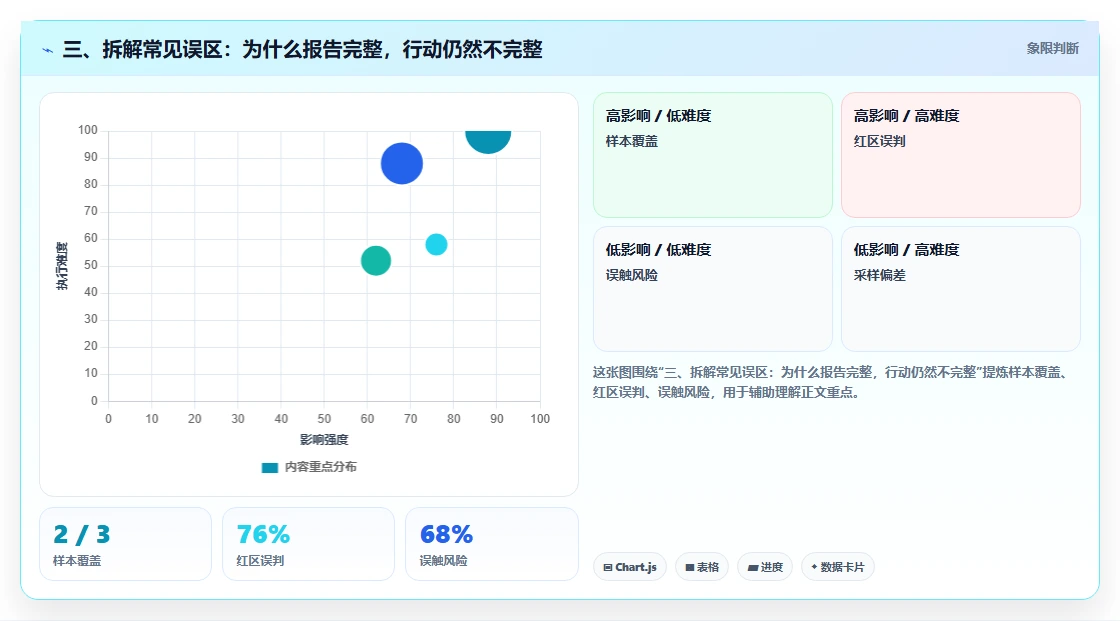Click the 采样偏差 text in quadrant card
Image resolution: width=1120 pixels, height=621 pixels.
click(879, 275)
